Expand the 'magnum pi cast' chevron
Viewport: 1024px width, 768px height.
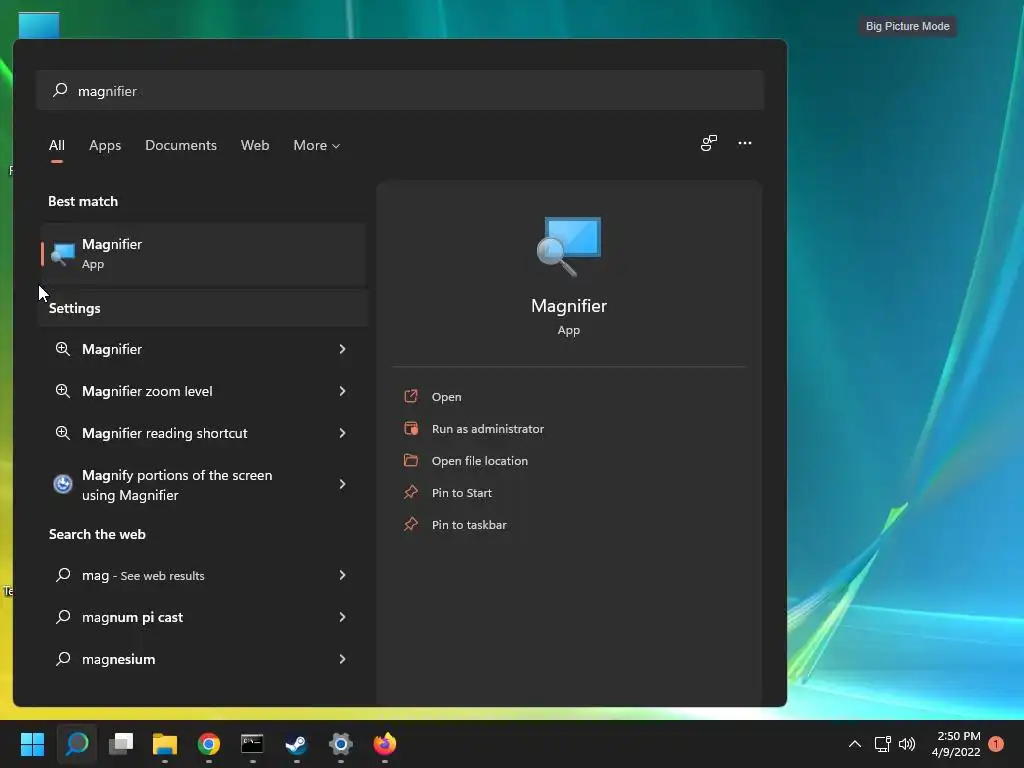coord(342,617)
